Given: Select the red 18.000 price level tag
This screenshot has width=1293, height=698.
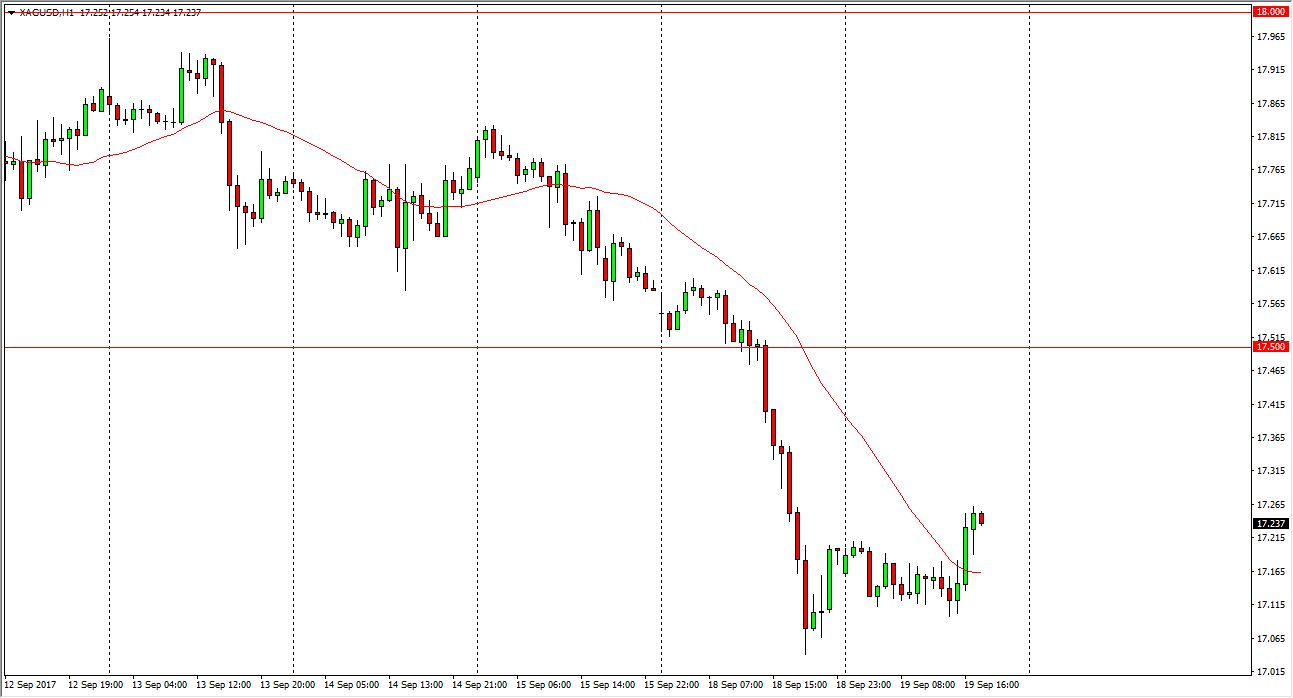Looking at the screenshot, I should click(1270, 11).
